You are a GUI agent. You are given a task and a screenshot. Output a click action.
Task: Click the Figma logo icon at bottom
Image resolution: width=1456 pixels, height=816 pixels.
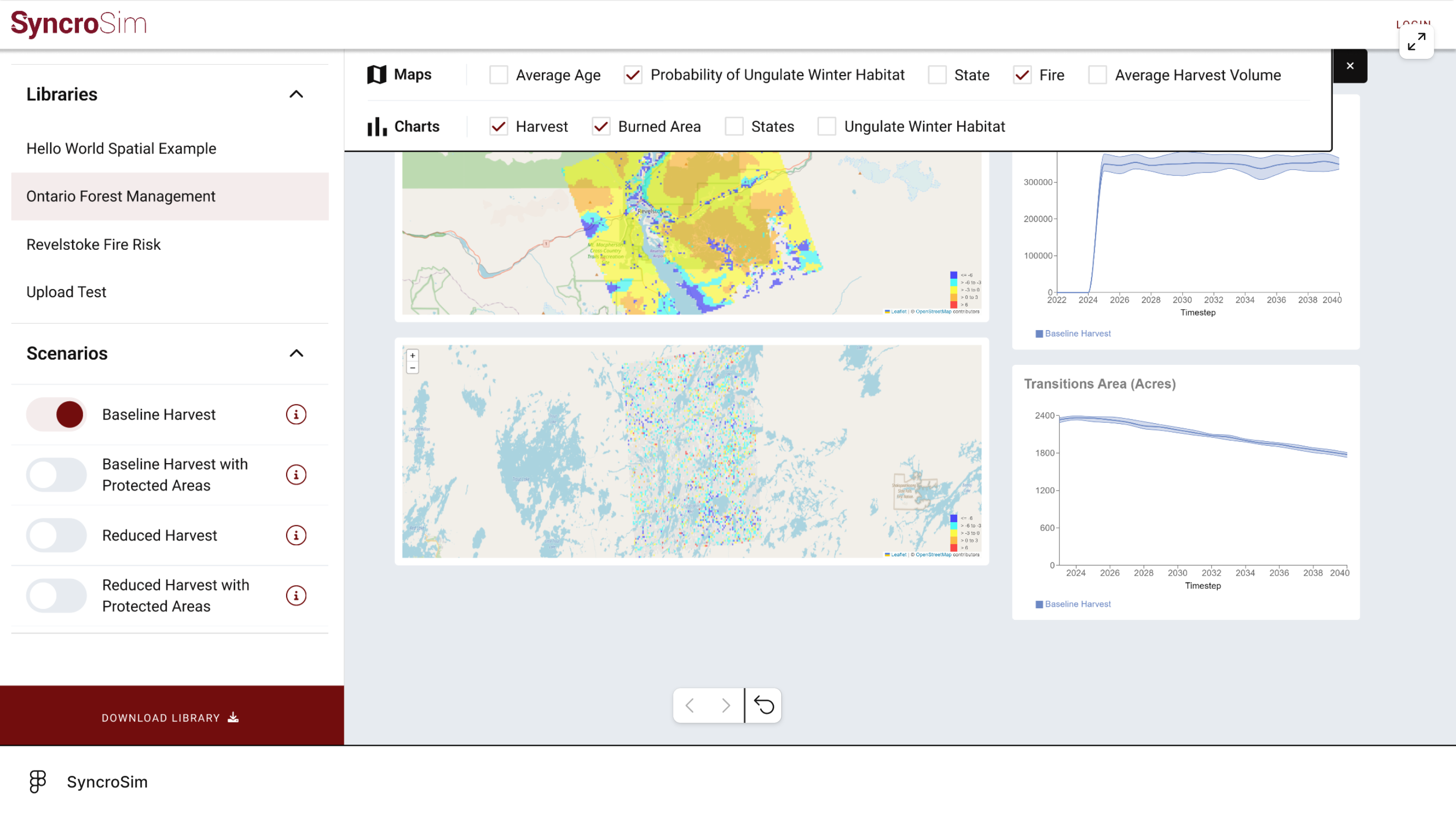pos(37,781)
